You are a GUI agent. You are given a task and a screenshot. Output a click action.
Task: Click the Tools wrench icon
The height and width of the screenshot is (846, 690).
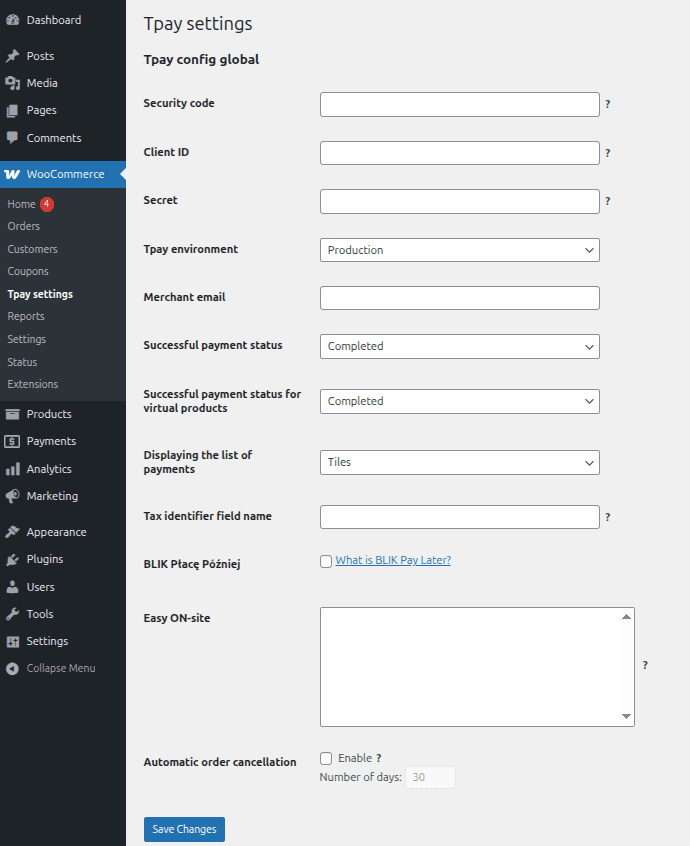tap(13, 614)
